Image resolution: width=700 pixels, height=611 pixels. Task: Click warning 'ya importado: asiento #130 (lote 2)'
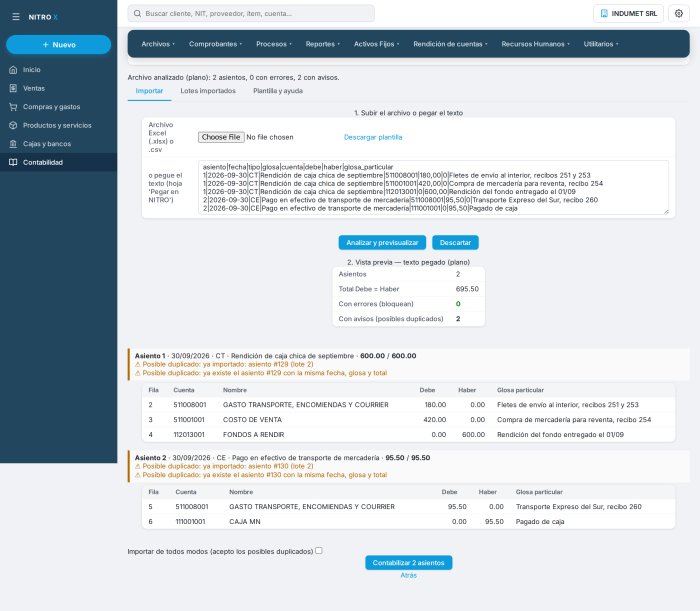(224, 466)
